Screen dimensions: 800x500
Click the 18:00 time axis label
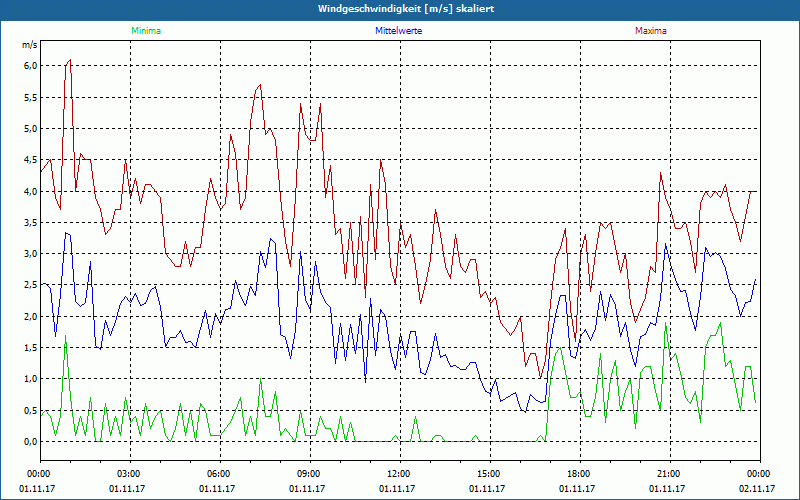tap(580, 474)
